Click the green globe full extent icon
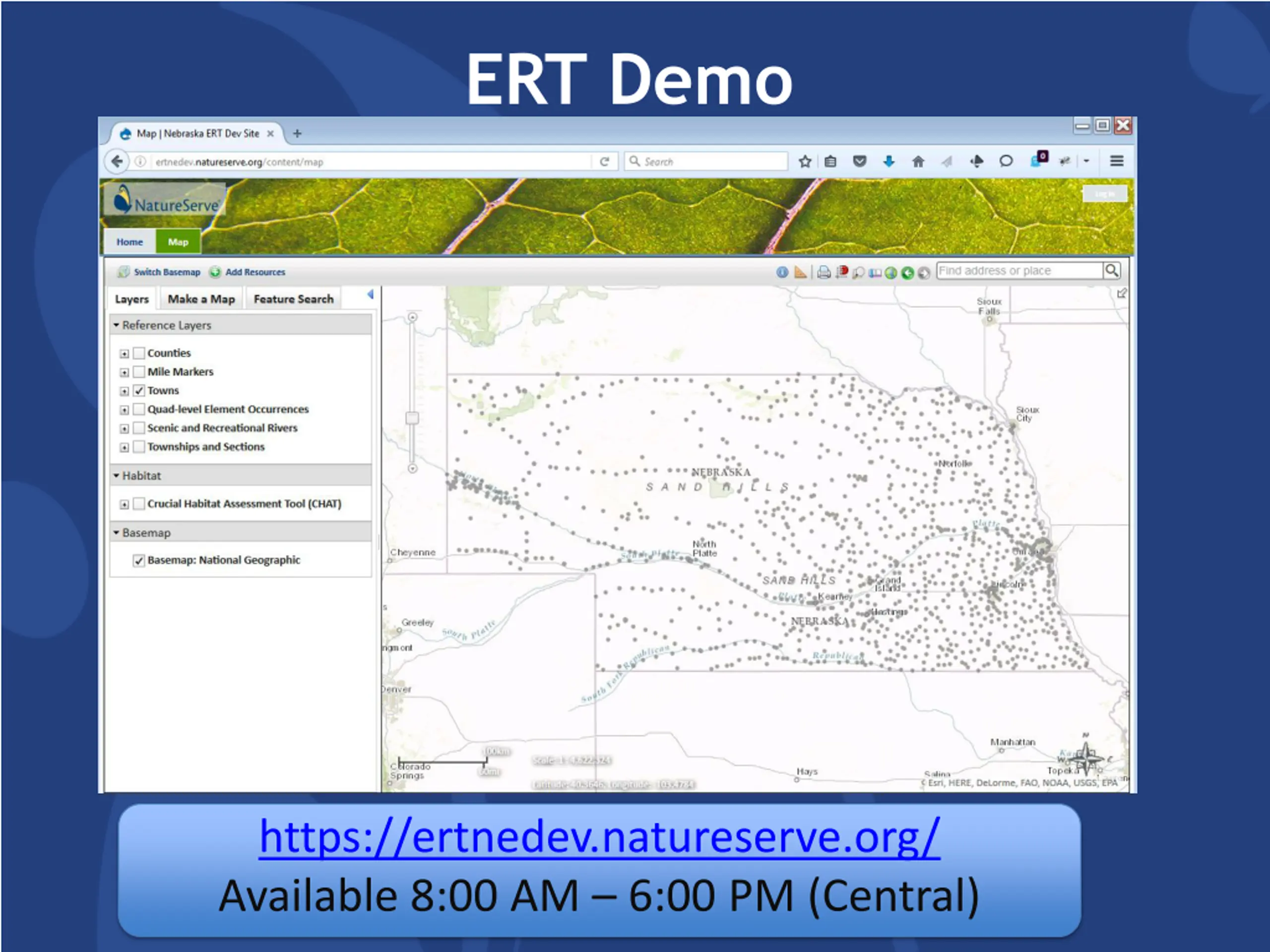Viewport: 1270px width, 952px height. point(890,273)
